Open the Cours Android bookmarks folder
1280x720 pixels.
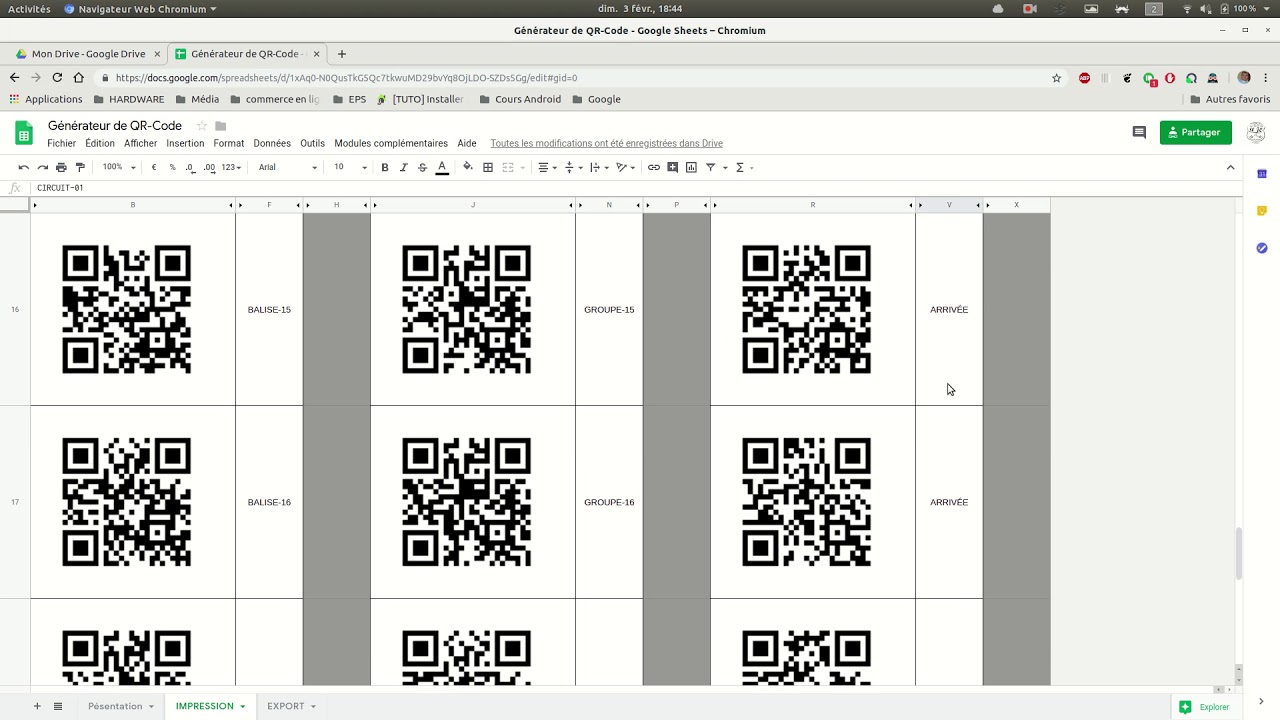(519, 99)
